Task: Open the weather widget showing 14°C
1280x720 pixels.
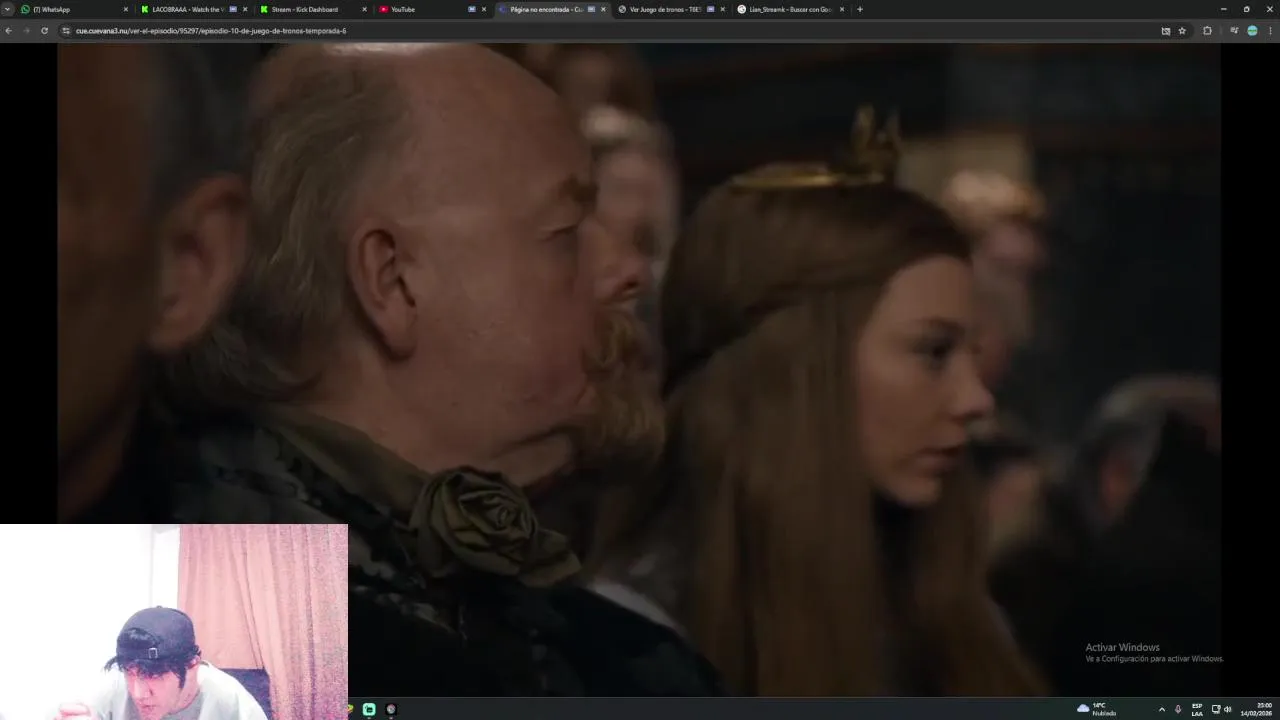Action: pyautogui.click(x=1097, y=709)
